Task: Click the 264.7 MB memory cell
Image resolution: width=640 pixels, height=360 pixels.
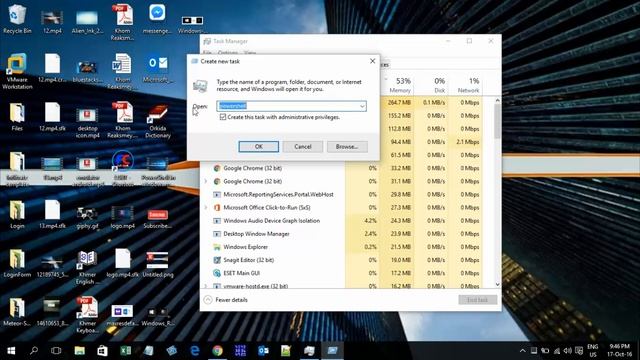Action: coord(397,102)
